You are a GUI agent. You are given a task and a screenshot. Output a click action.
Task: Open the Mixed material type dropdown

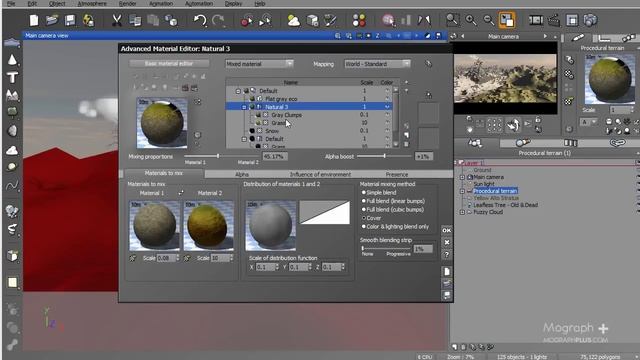coord(259,64)
